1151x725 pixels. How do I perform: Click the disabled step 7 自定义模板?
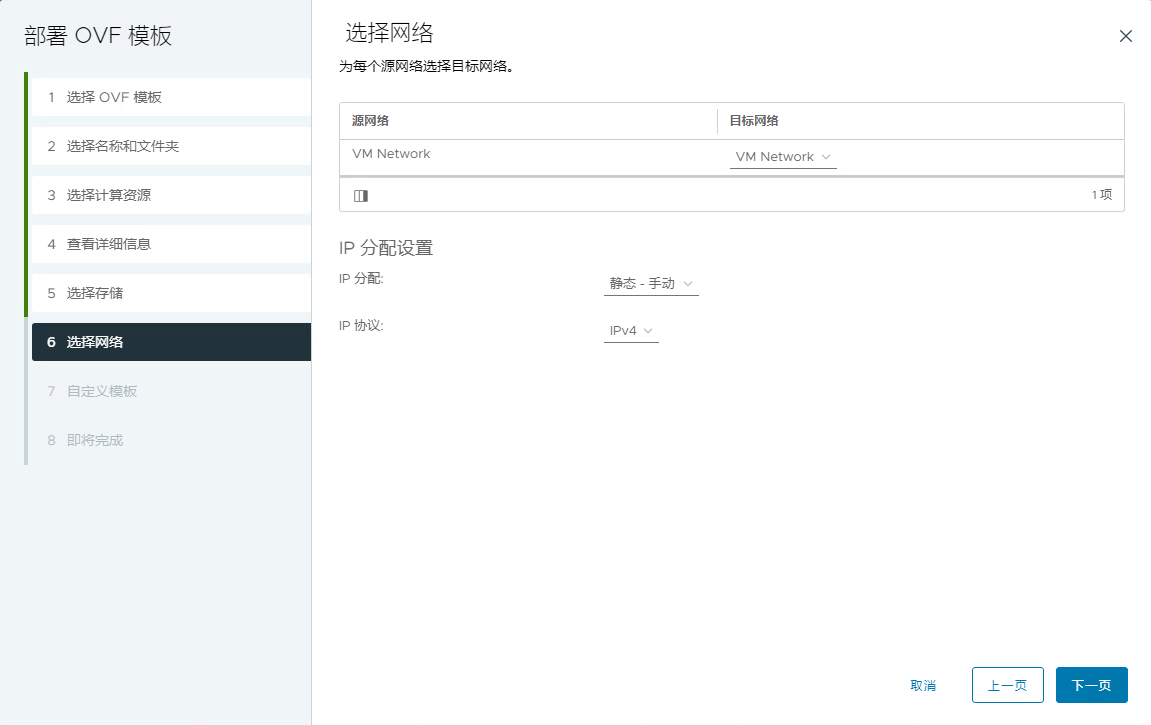coord(171,391)
